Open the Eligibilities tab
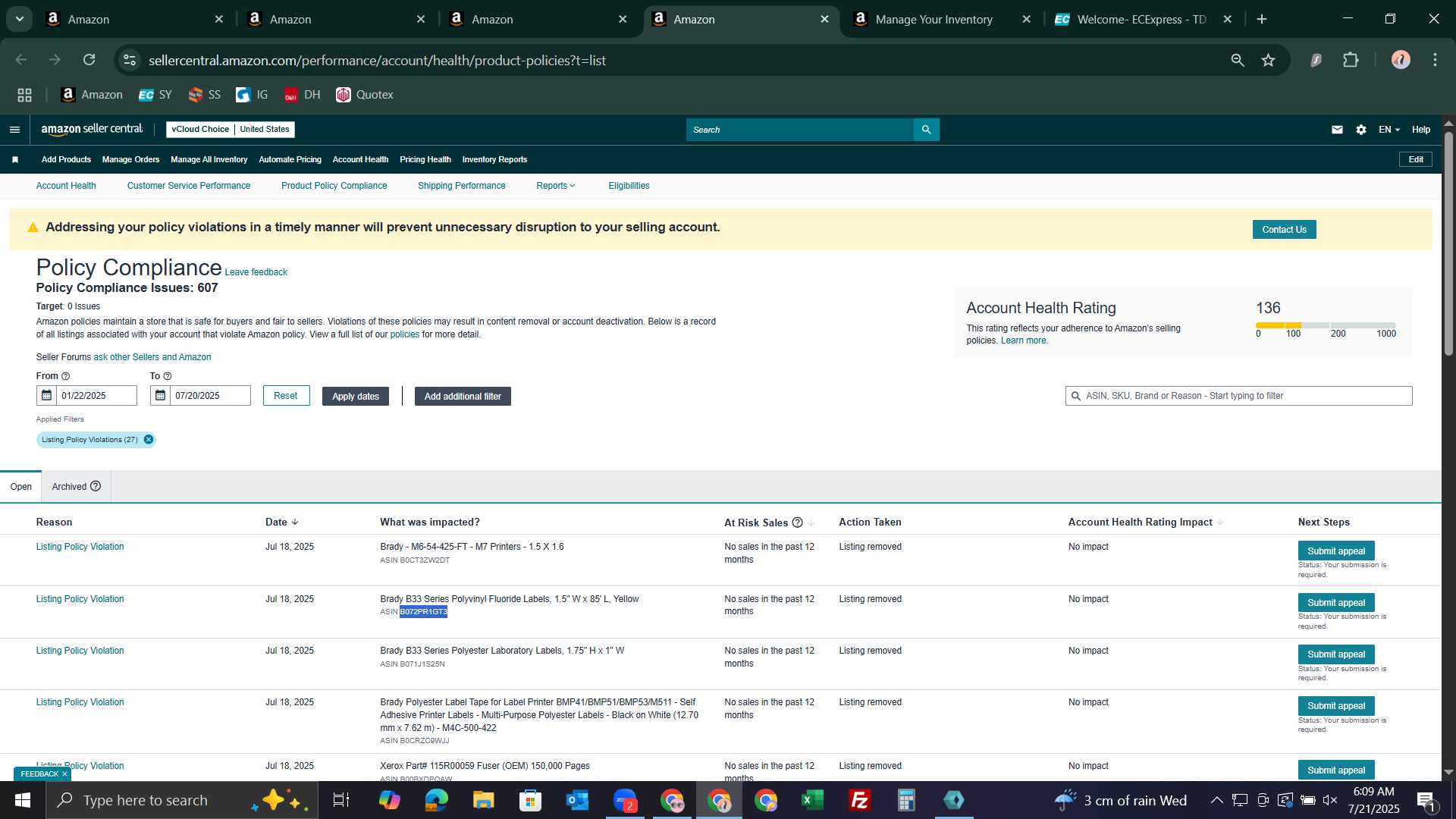 coord(629,186)
